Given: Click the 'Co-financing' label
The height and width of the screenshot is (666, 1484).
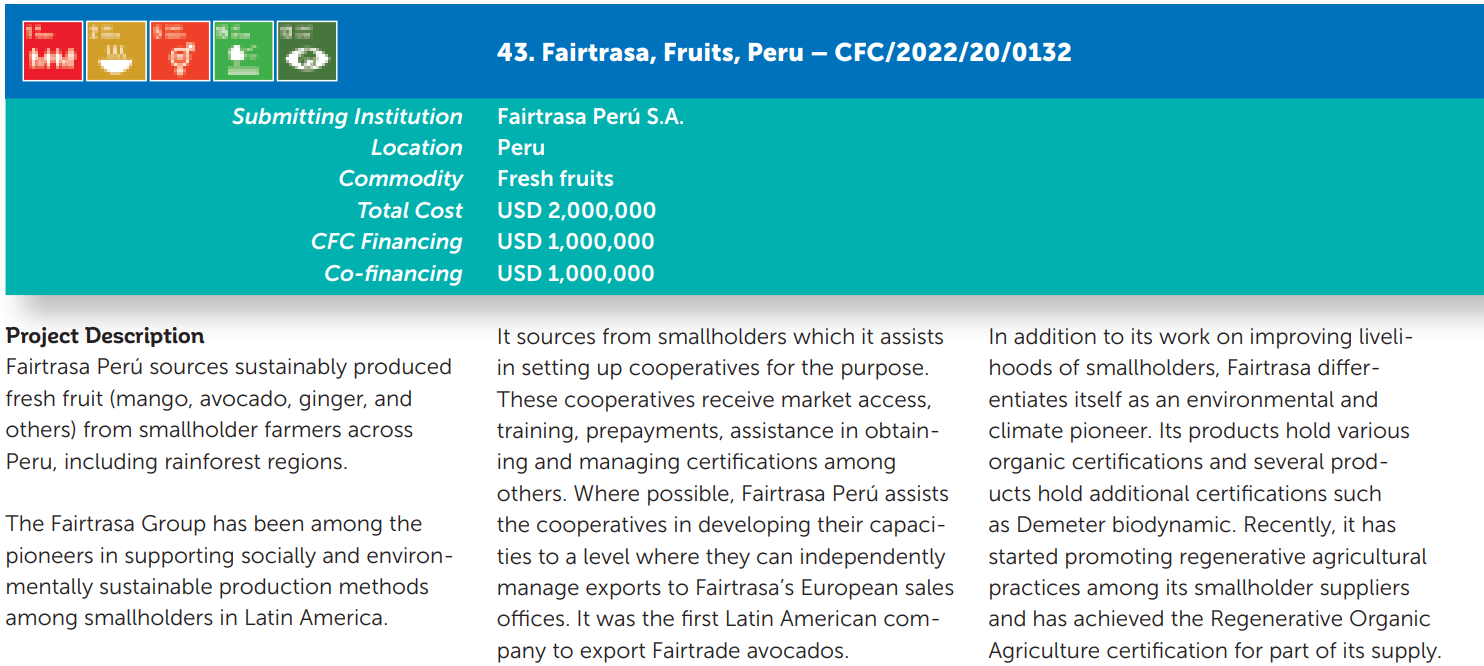Looking at the screenshot, I should (393, 273).
